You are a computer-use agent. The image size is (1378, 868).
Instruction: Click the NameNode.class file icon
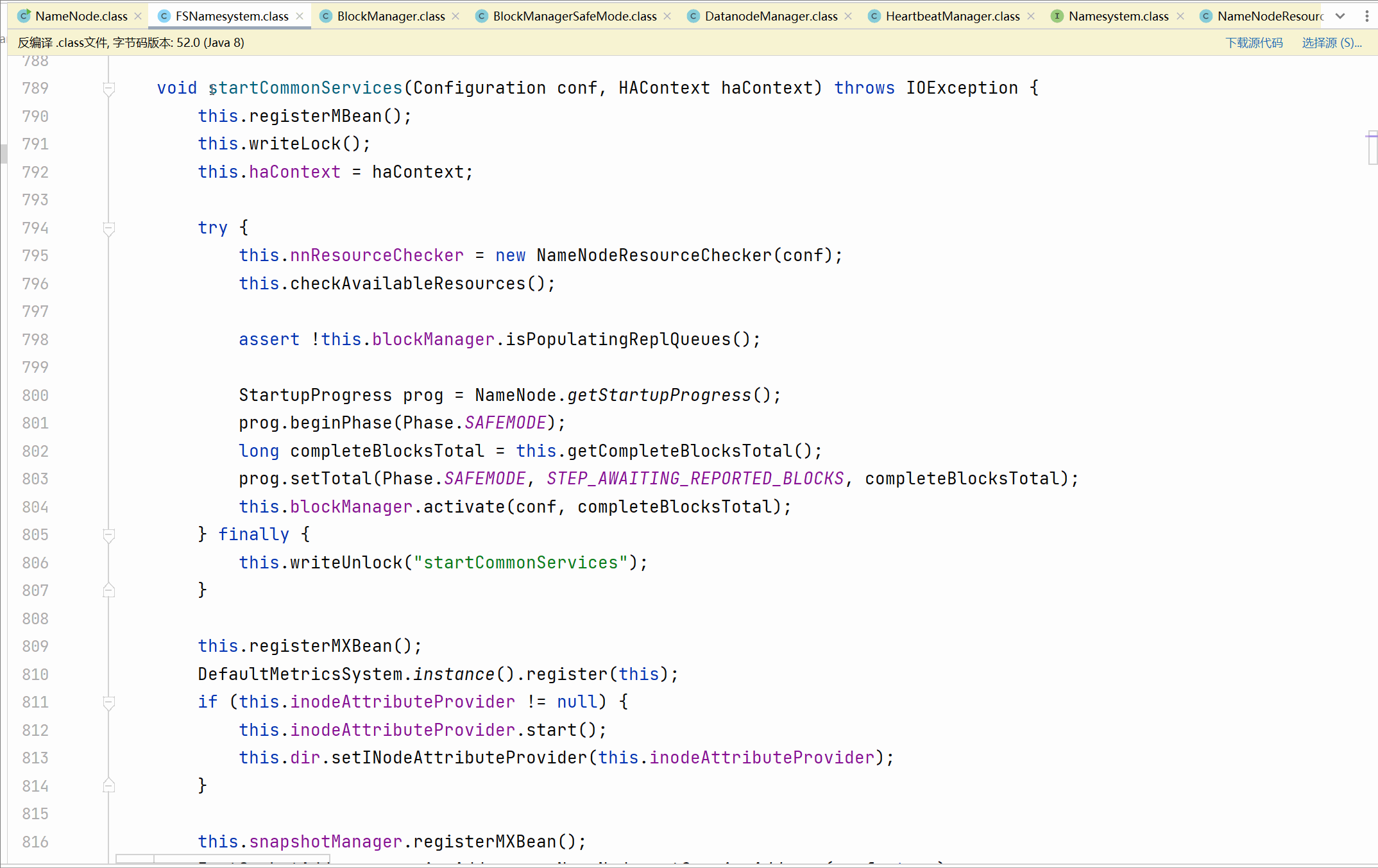point(24,16)
